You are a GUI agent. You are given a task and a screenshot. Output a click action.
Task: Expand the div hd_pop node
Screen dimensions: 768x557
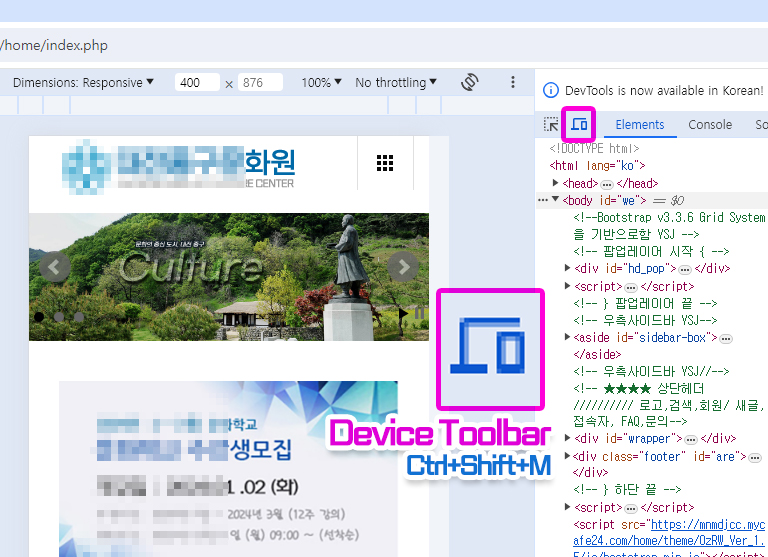click(x=569, y=268)
